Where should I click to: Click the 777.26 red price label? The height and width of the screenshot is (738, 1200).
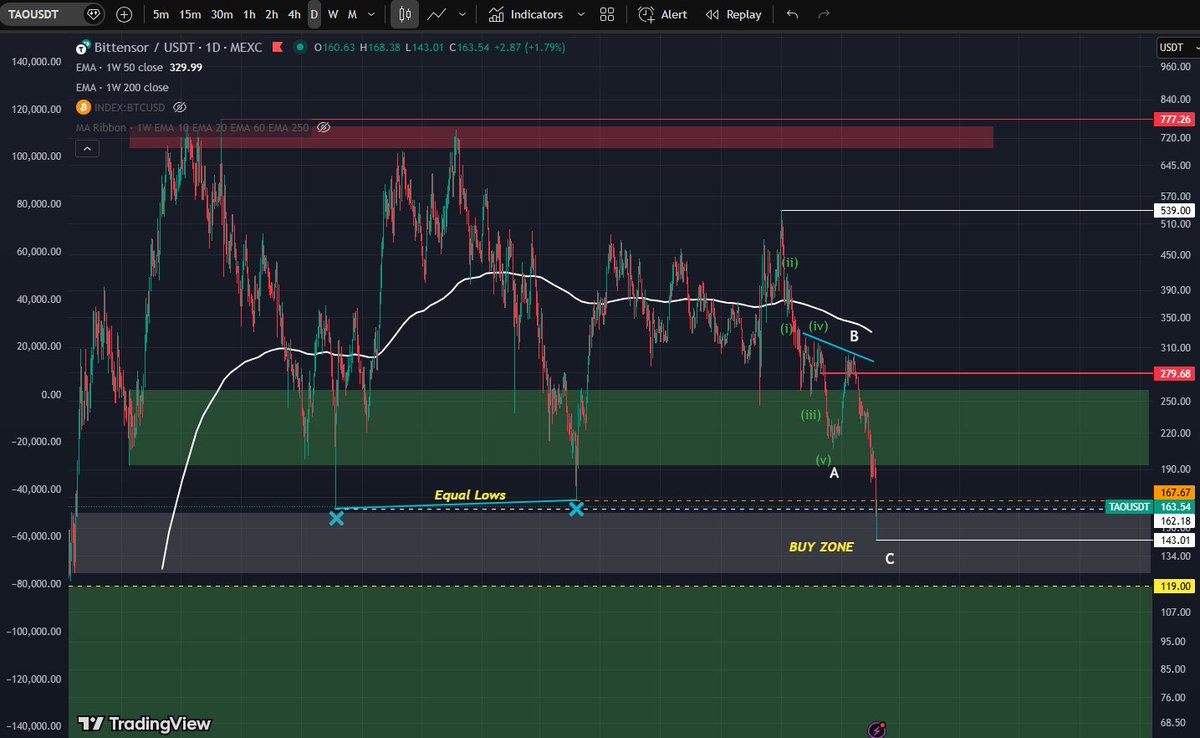tap(1173, 119)
